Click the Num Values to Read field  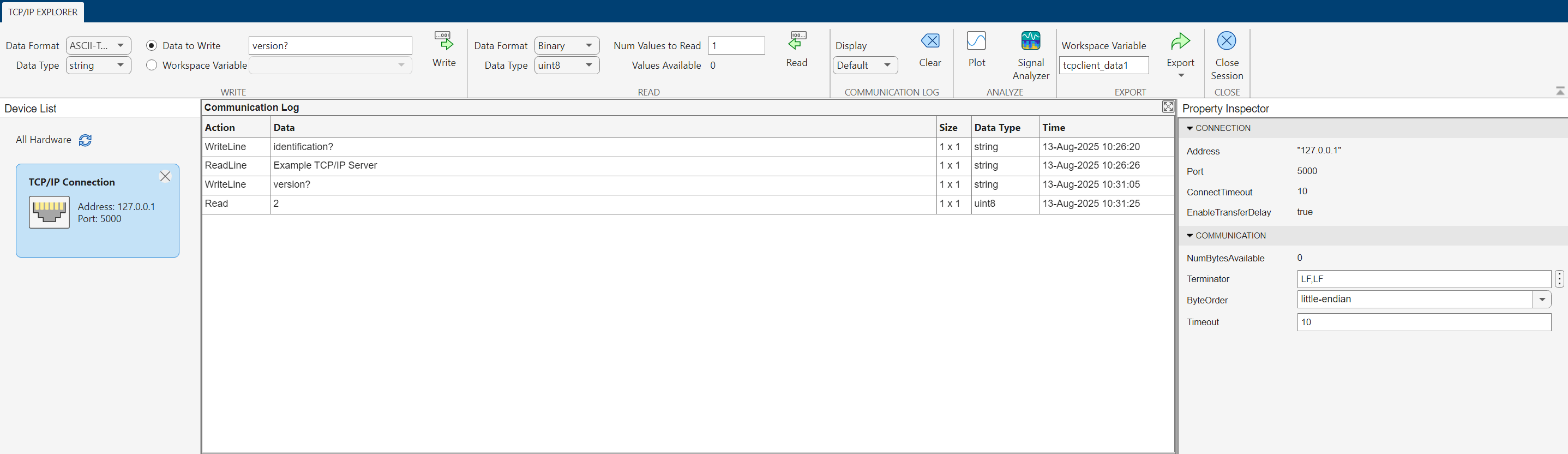[736, 46]
